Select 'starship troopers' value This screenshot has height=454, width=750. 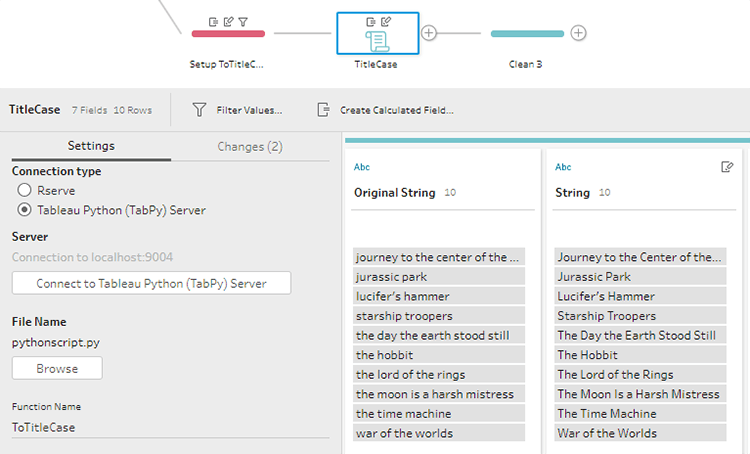click(x=439, y=316)
